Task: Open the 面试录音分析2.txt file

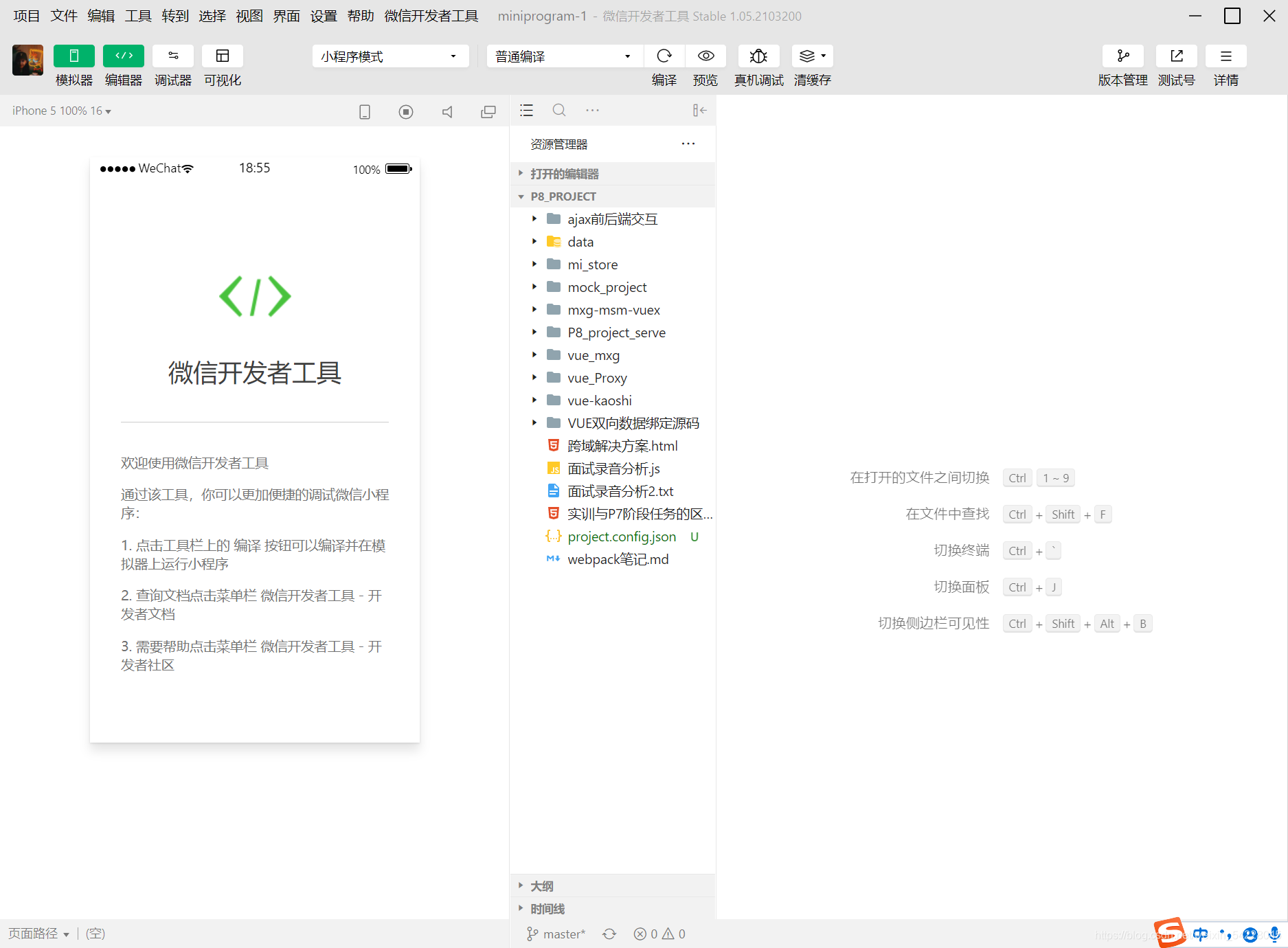Action: click(x=613, y=491)
